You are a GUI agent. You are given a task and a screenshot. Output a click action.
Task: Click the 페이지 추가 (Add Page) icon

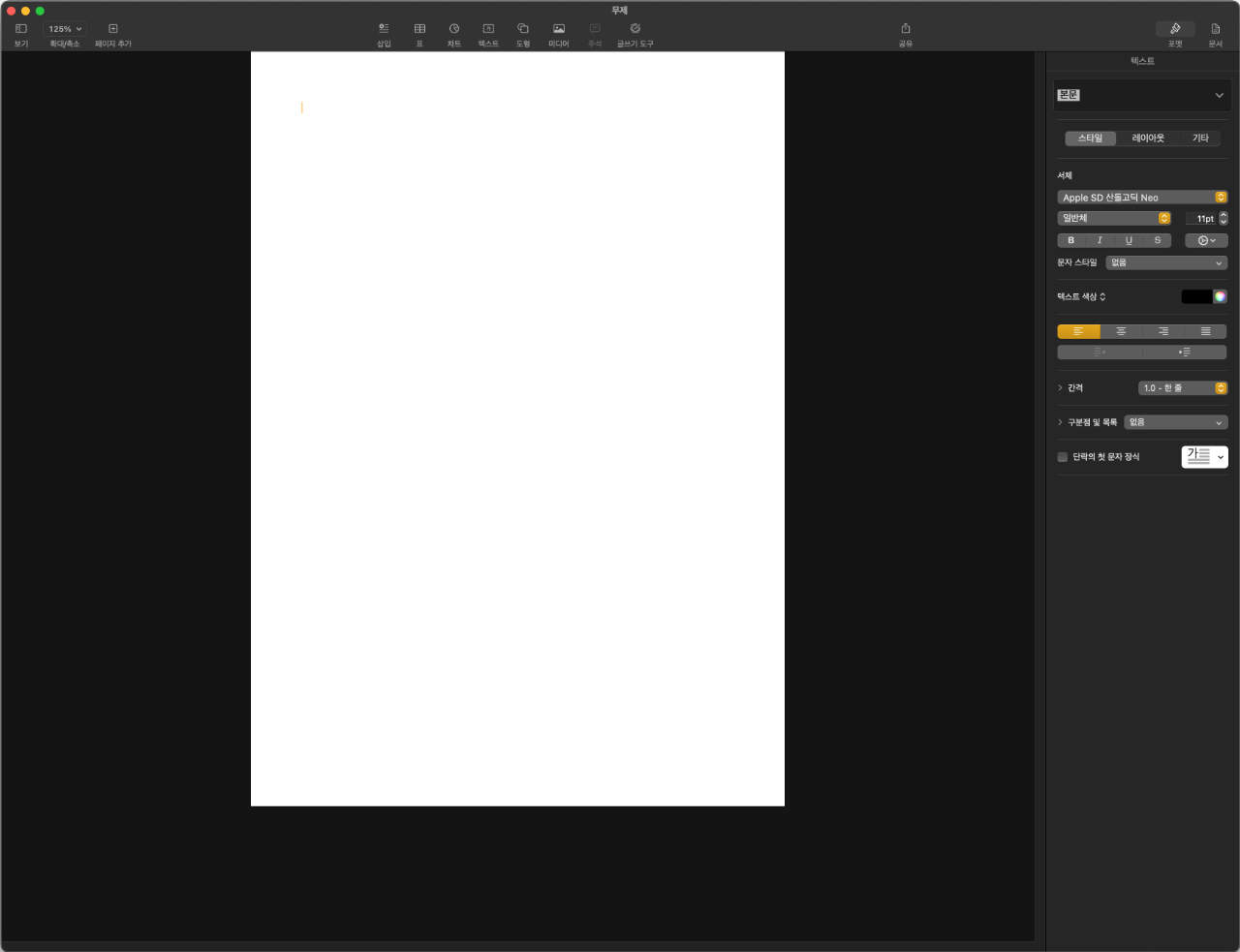pos(113,29)
